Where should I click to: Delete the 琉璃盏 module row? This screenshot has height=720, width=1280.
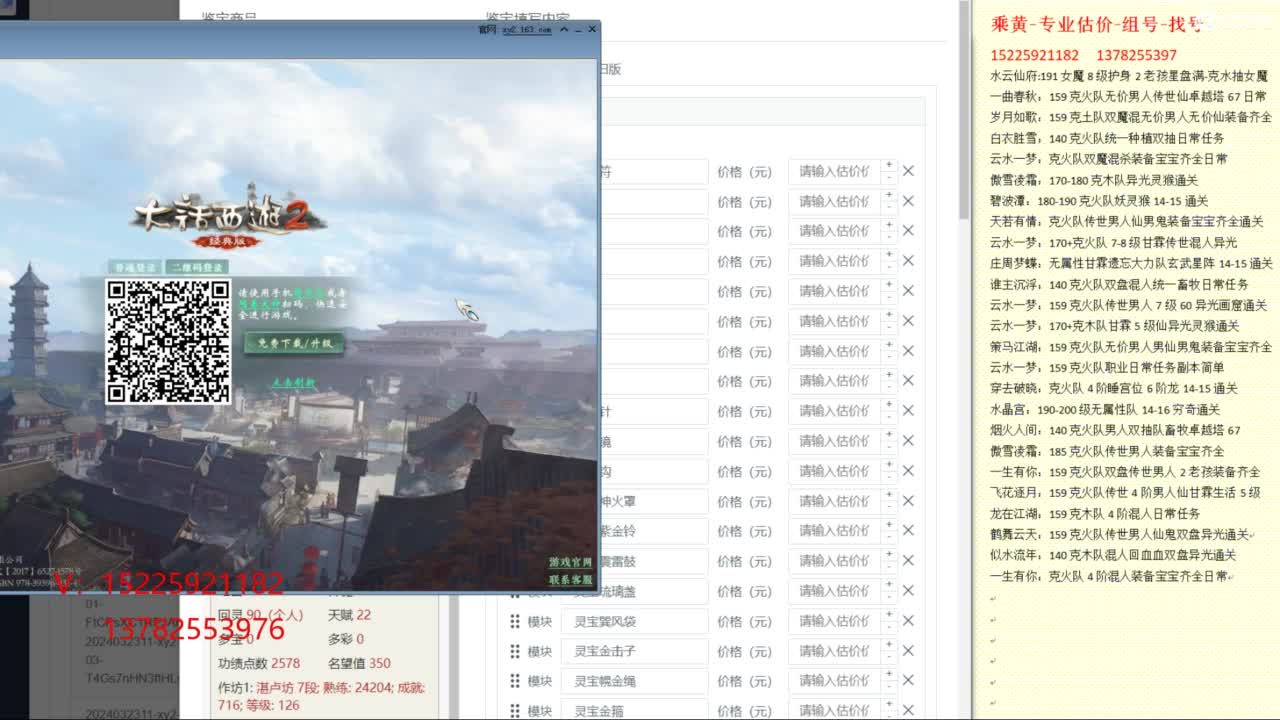click(x=908, y=591)
